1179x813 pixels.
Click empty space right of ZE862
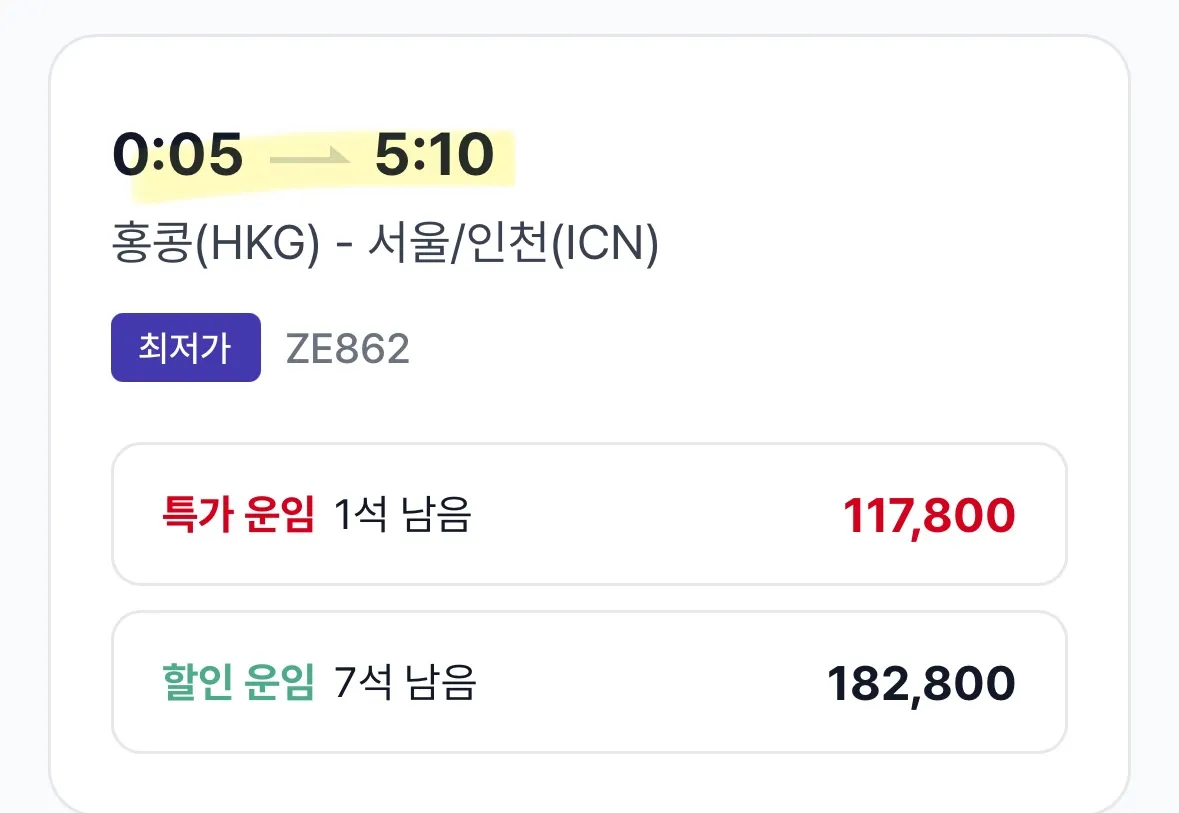tap(700, 349)
